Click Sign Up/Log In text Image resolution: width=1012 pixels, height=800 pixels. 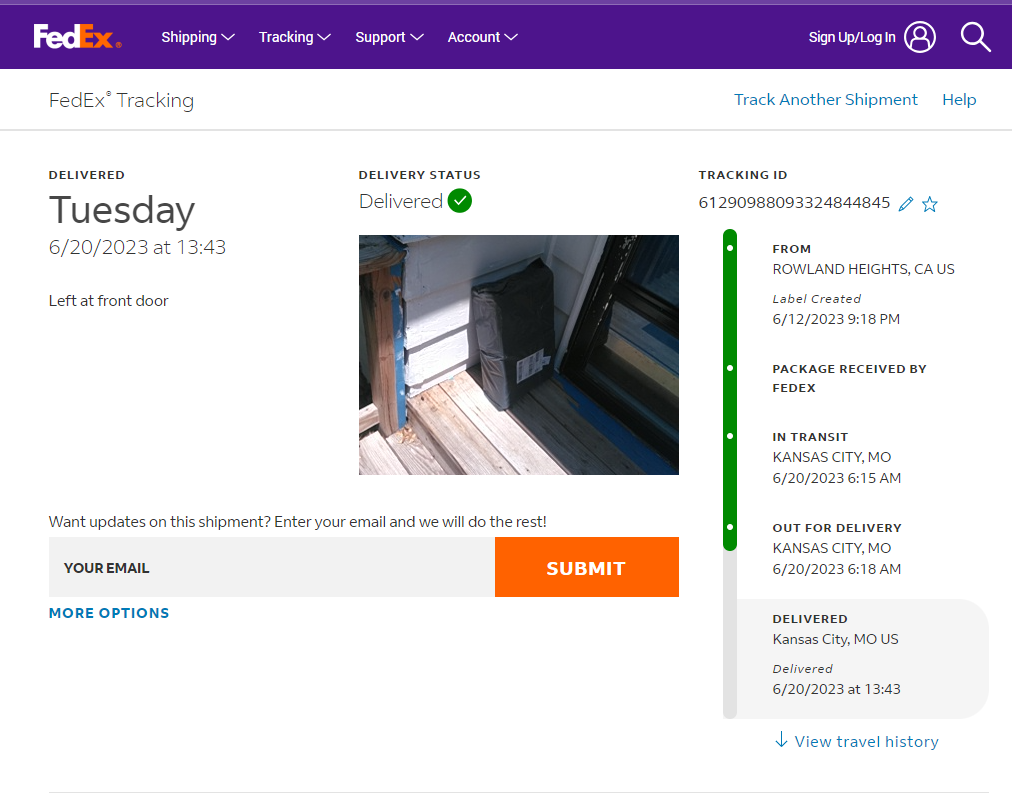(852, 37)
